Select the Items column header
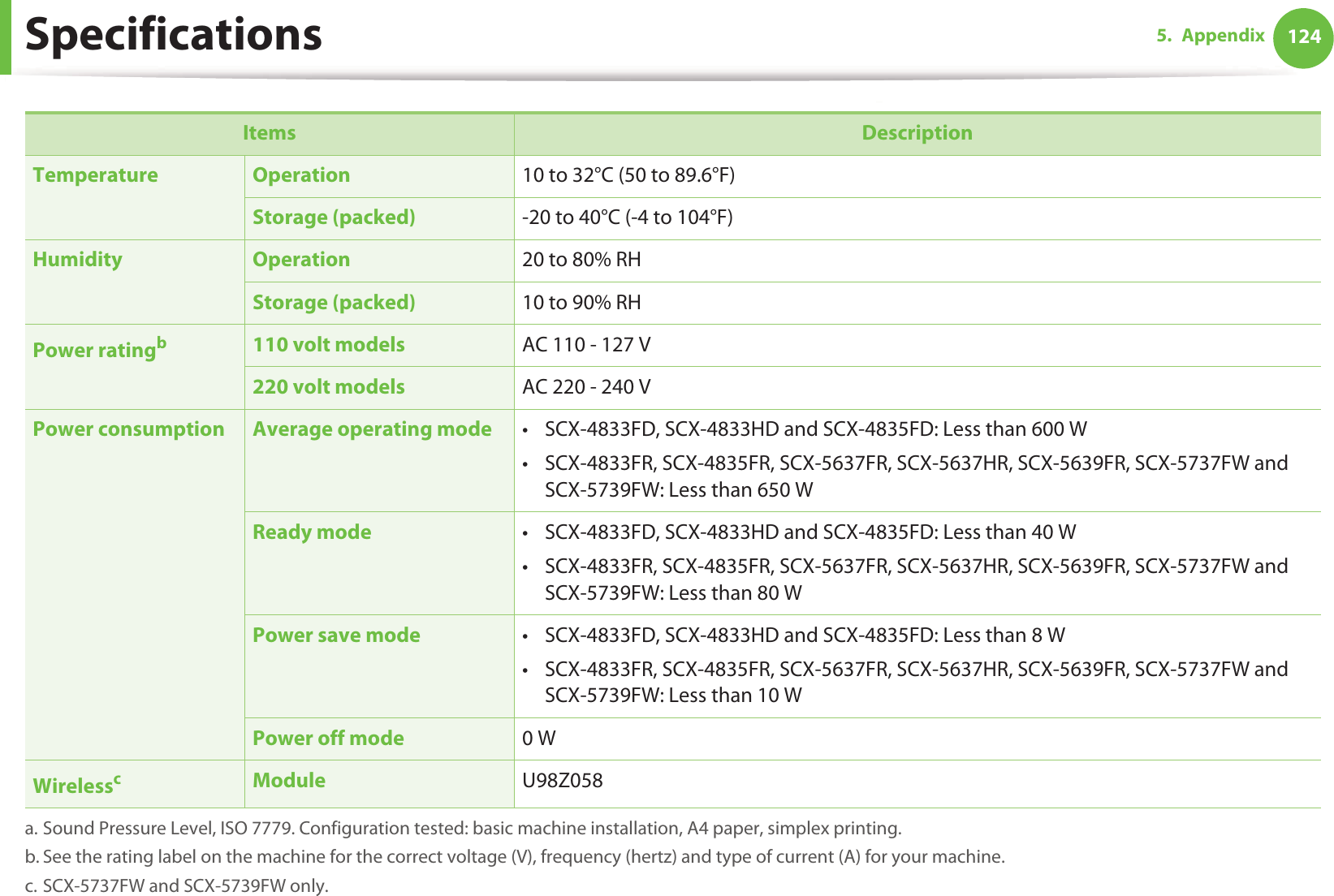The height and width of the screenshot is (896, 1334). coord(269,133)
